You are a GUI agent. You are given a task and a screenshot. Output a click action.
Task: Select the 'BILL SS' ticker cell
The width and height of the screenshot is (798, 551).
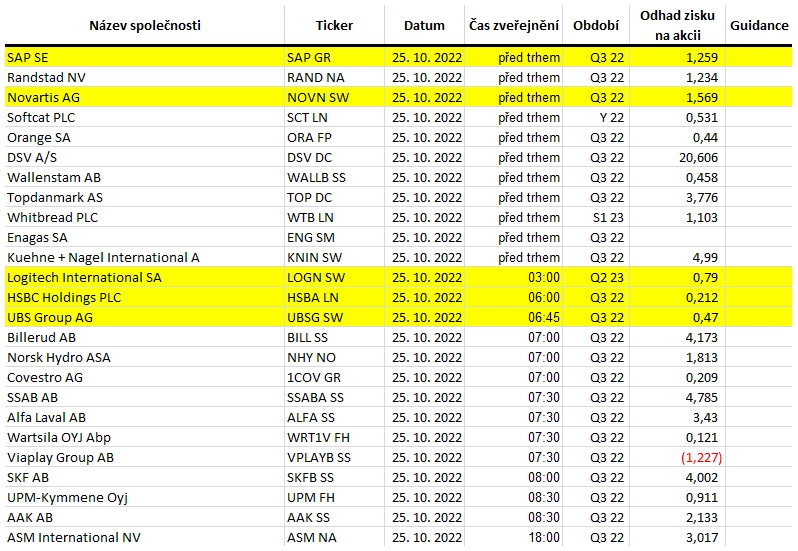pyautogui.click(x=334, y=337)
